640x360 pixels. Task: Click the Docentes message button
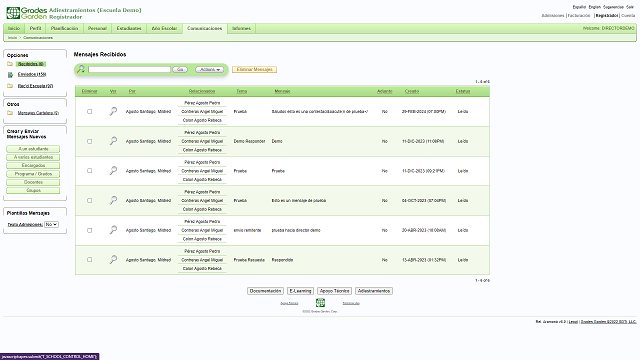coord(33,182)
